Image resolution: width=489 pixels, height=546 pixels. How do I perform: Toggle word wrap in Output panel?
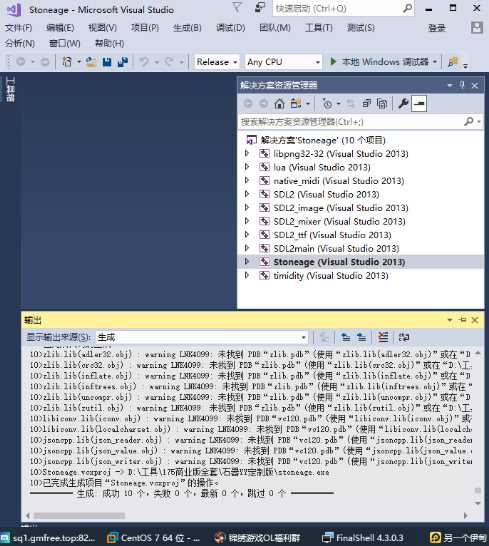(x=404, y=337)
